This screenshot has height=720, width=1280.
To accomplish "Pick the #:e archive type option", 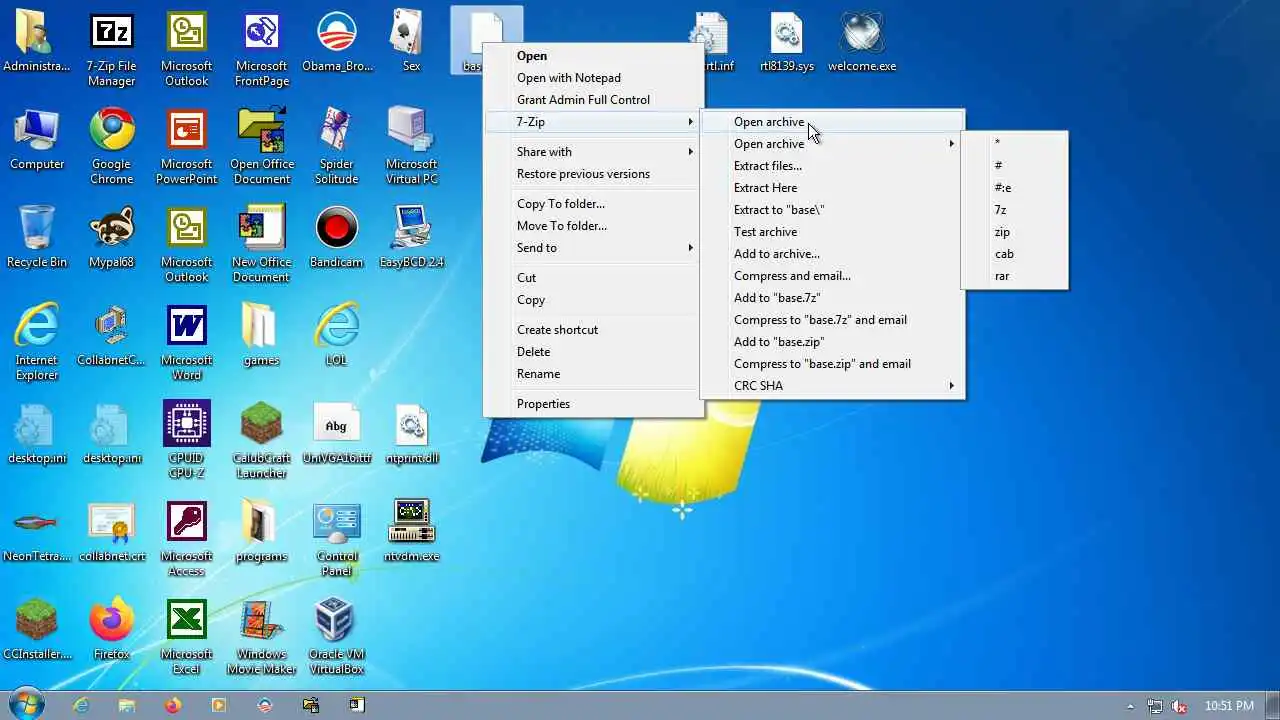I will point(1015,188).
